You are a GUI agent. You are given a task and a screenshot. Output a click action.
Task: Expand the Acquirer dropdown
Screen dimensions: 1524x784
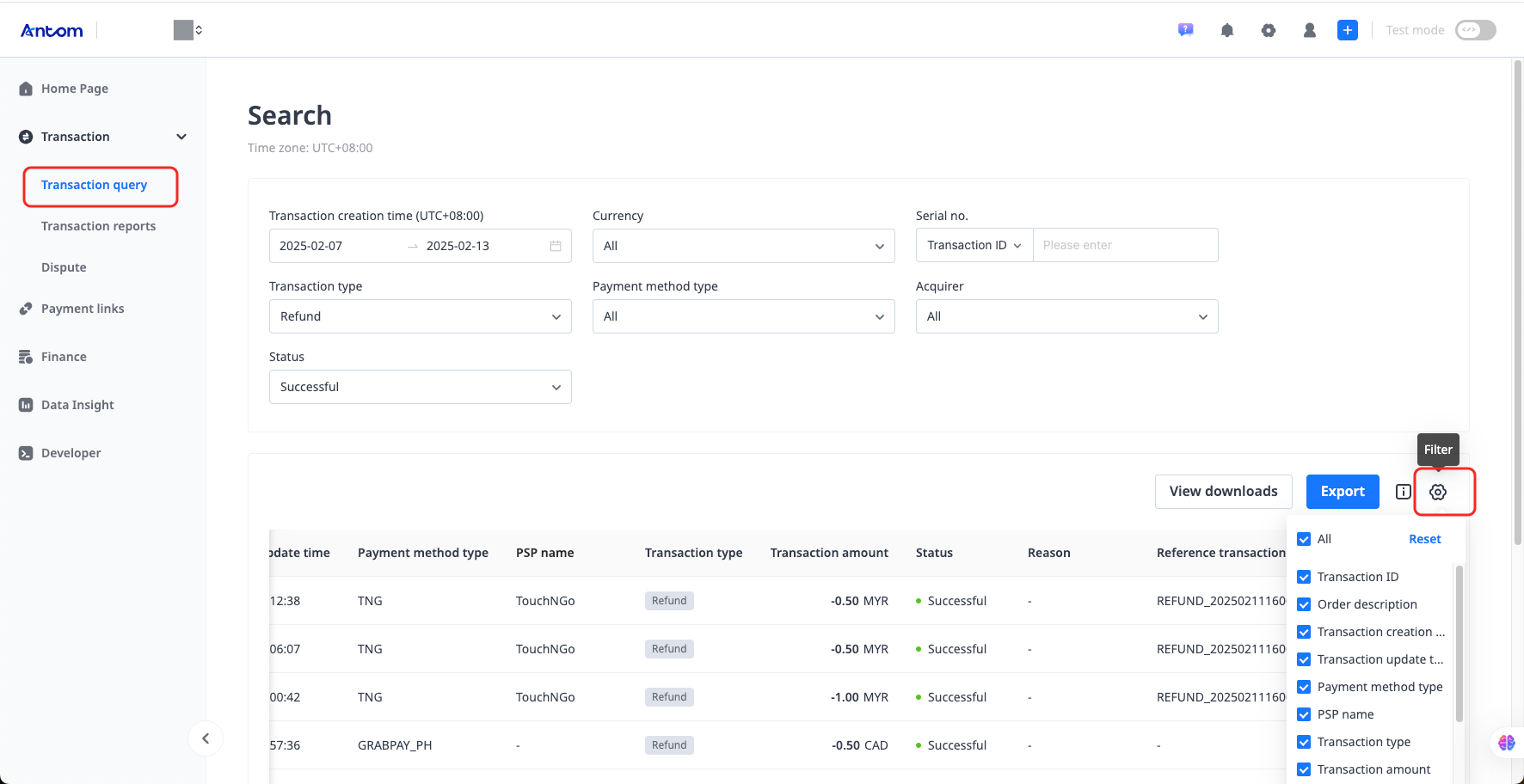point(1066,316)
